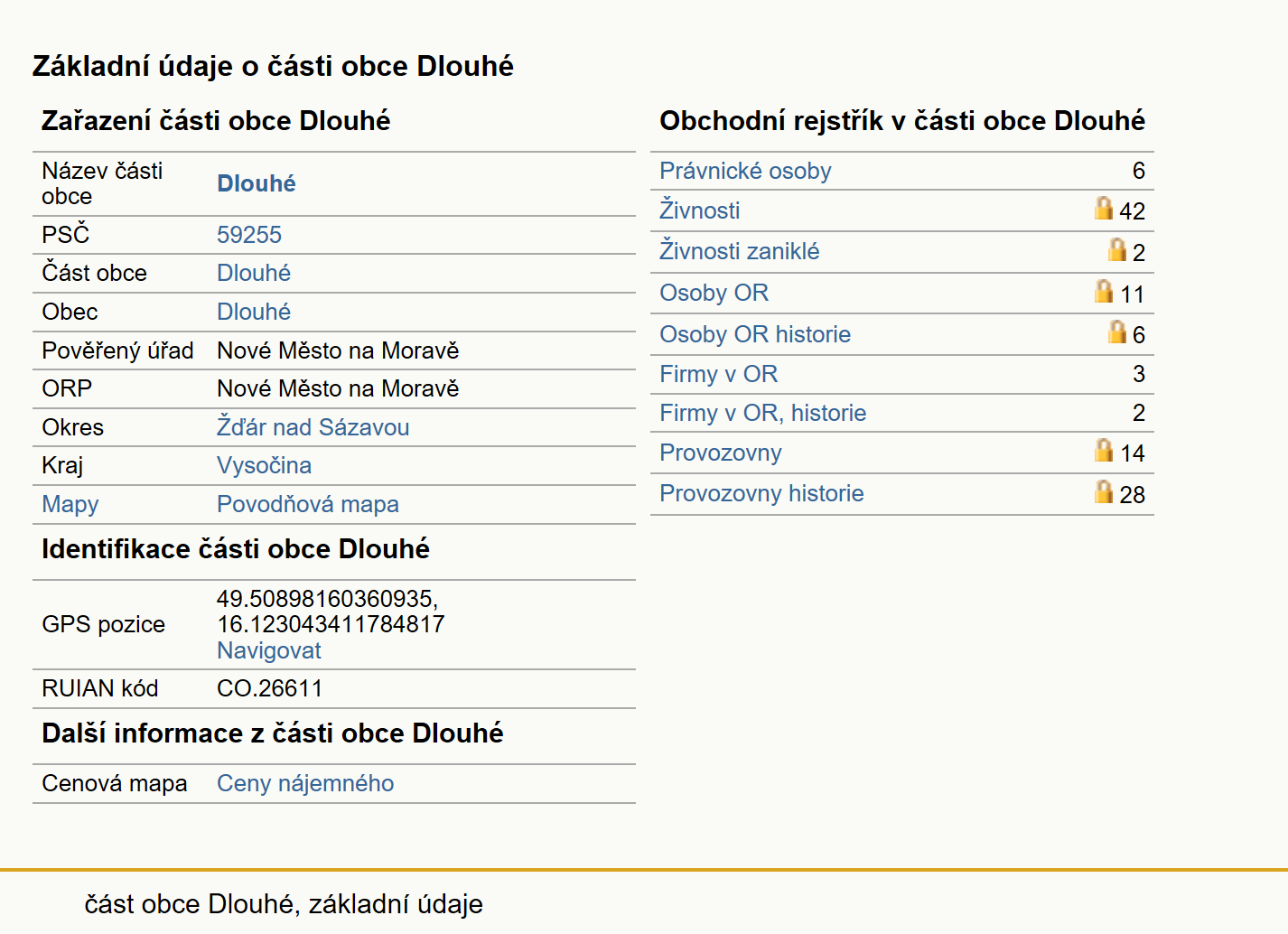Open the Provozovny historie link
Screen dimensions: 1288x934
(x=762, y=493)
